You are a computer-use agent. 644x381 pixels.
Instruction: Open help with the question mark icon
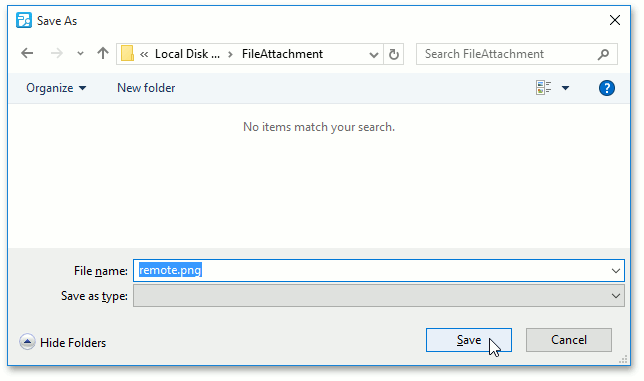(607, 88)
